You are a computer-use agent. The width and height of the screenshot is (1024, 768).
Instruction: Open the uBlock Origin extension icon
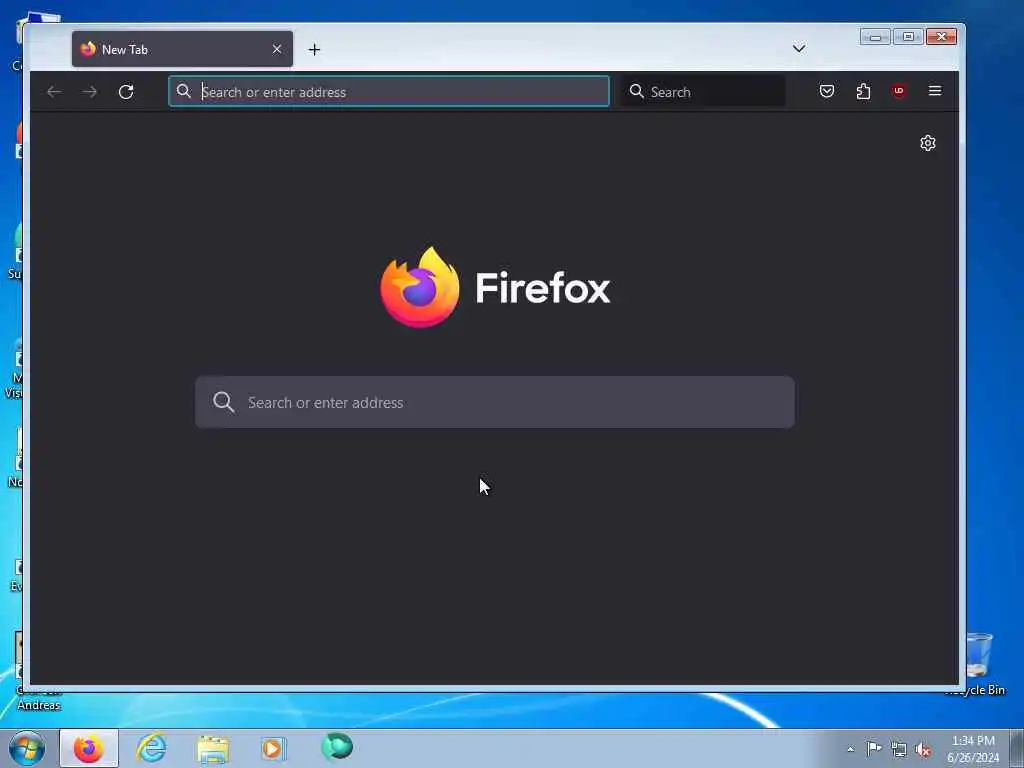pyautogui.click(x=899, y=91)
